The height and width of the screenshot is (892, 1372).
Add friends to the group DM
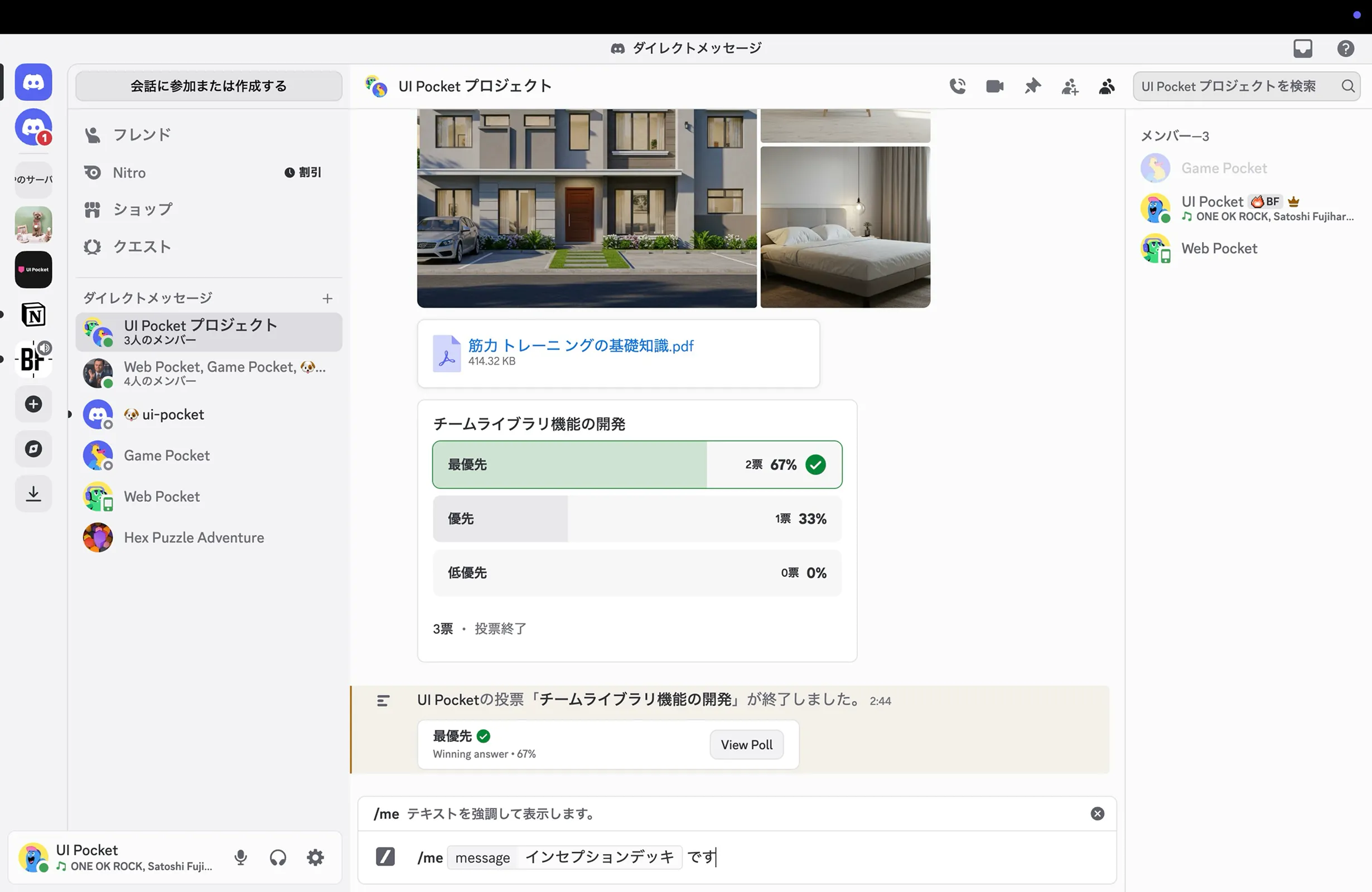pyautogui.click(x=1069, y=86)
